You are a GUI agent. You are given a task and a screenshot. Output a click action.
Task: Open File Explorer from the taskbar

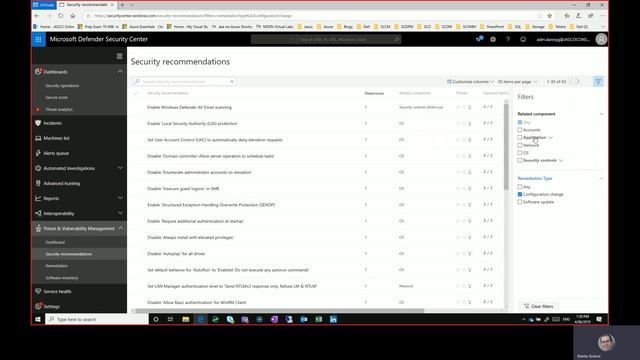click(186, 319)
